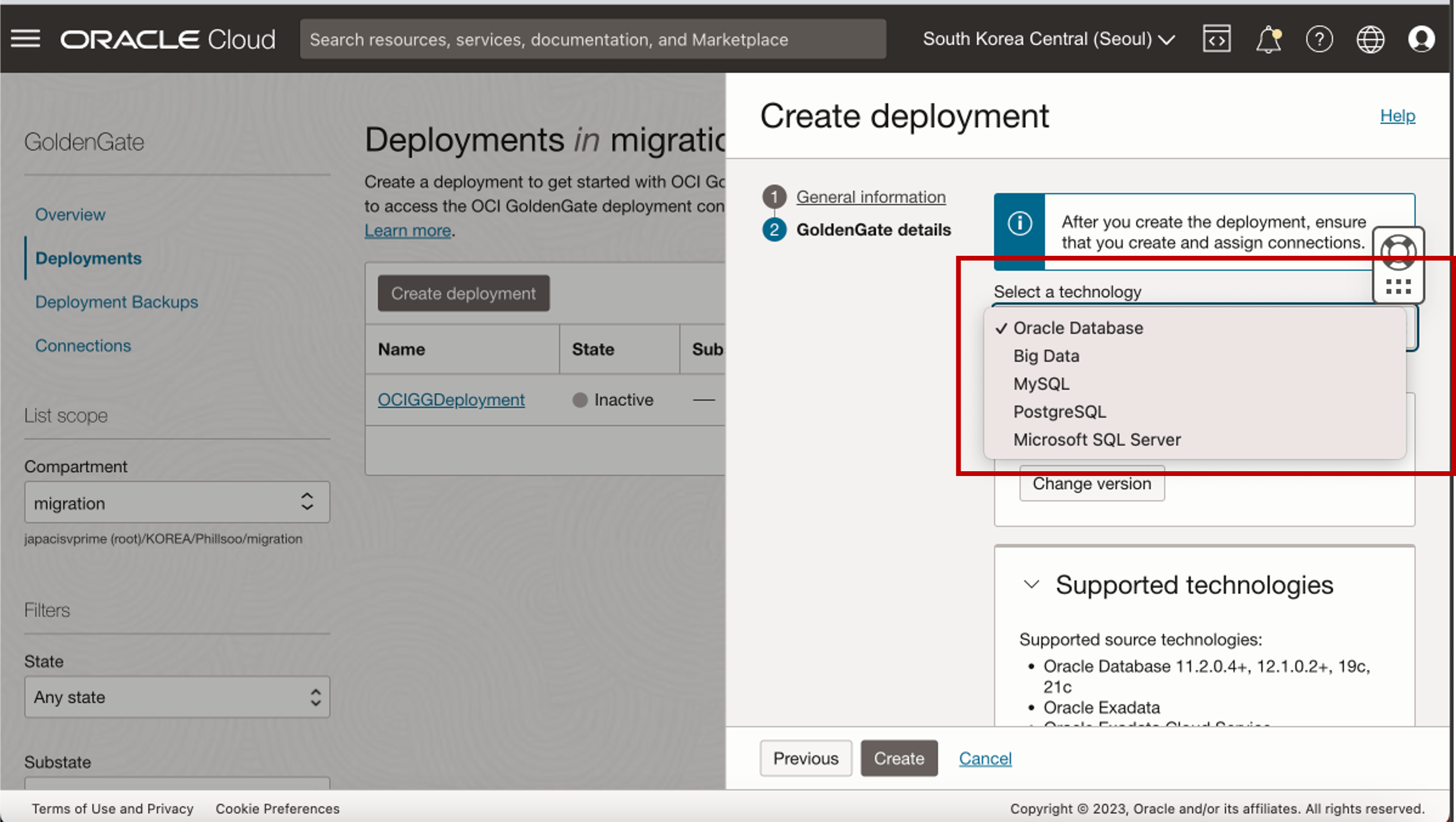This screenshot has width=1456, height=822.
Task: Open the Compartment migration dropdown
Action: tap(177, 502)
